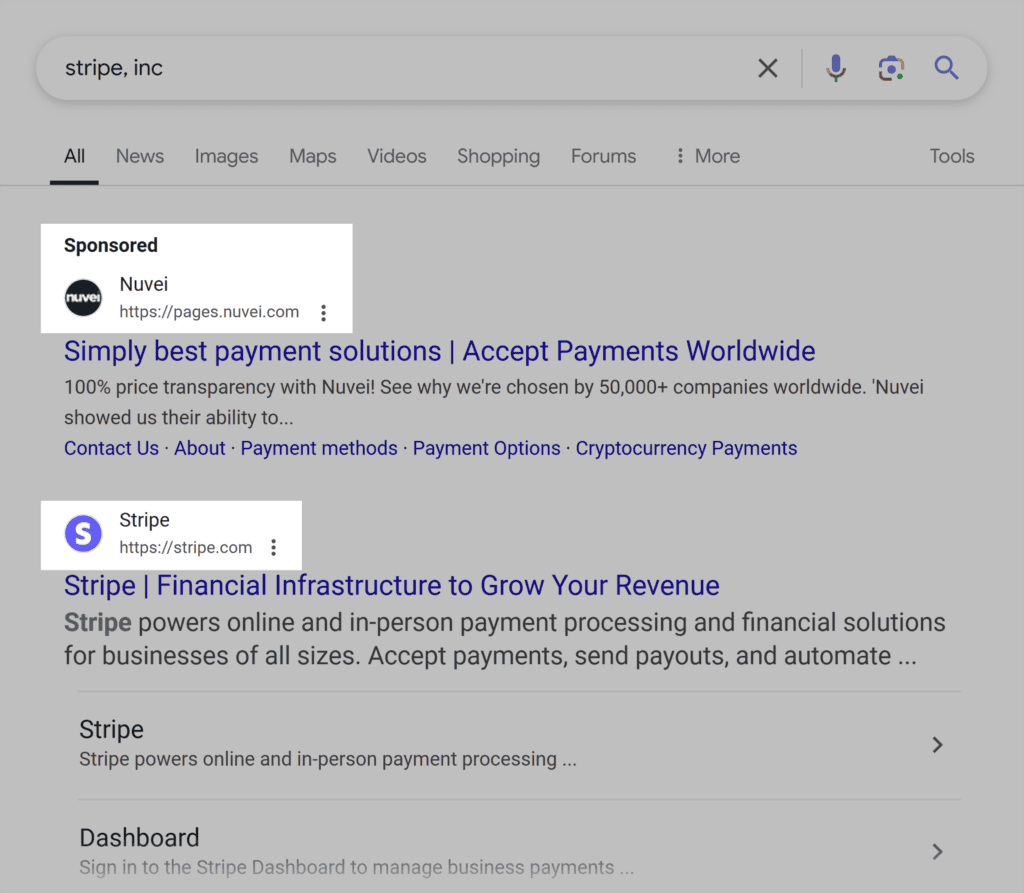The image size is (1024, 893).
Task: Open the three-dot menu beside Stripe result
Action: pos(273,547)
